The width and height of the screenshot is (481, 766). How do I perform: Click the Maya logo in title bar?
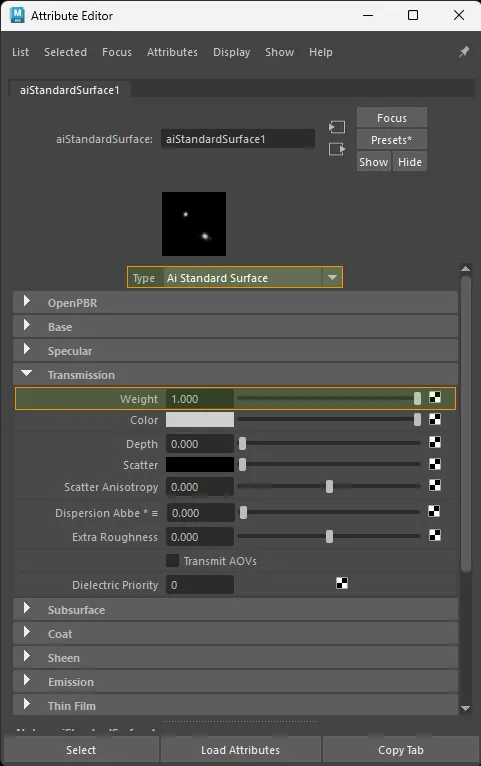click(x=17, y=15)
